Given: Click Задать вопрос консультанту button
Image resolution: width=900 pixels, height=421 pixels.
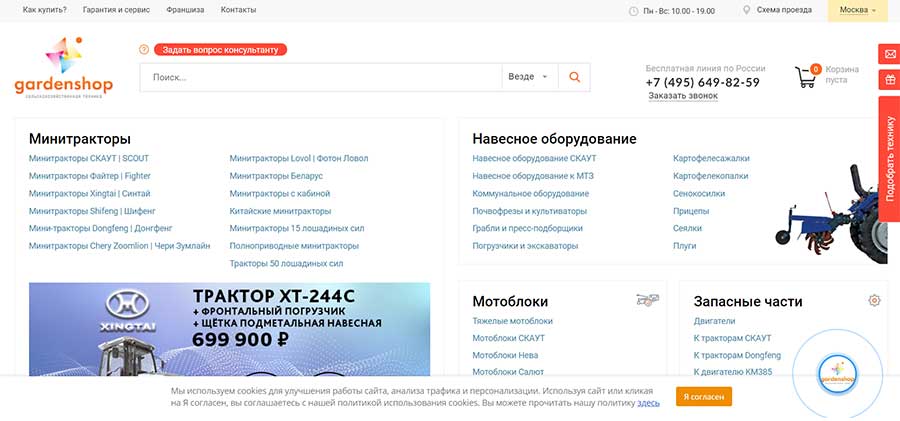Looking at the screenshot, I should pyautogui.click(x=220, y=50).
